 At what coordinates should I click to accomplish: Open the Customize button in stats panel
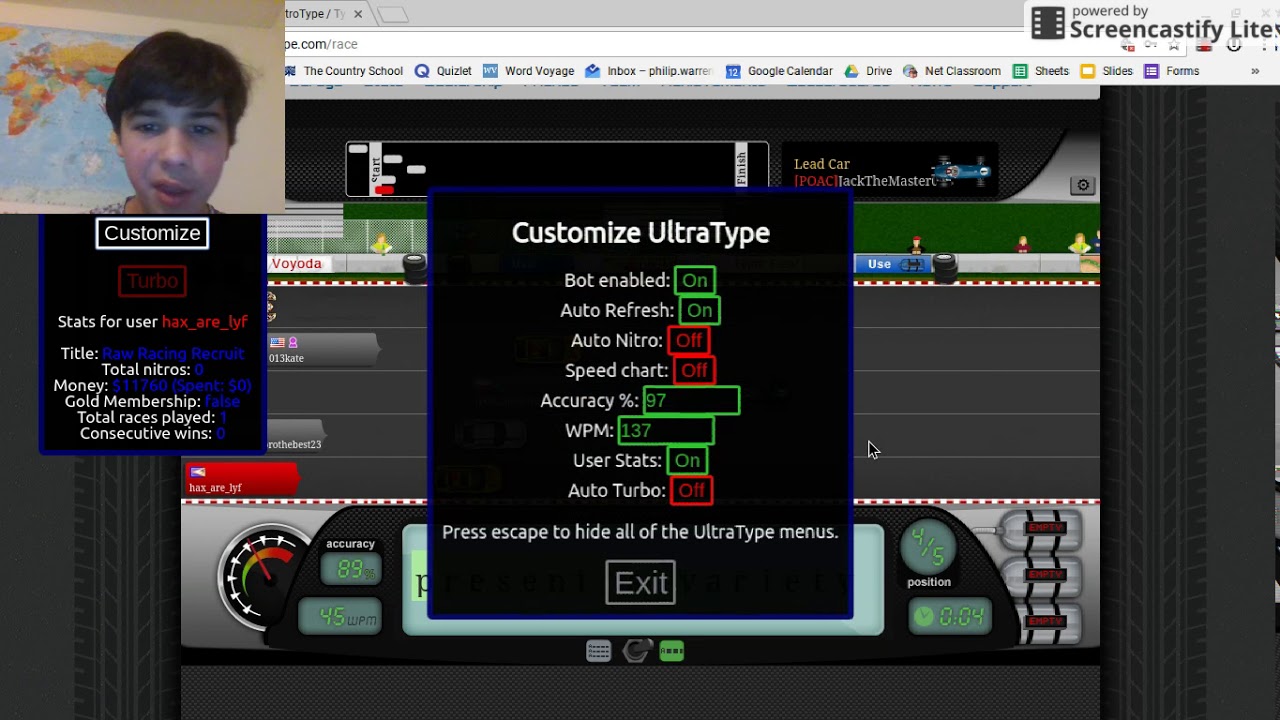click(x=152, y=233)
